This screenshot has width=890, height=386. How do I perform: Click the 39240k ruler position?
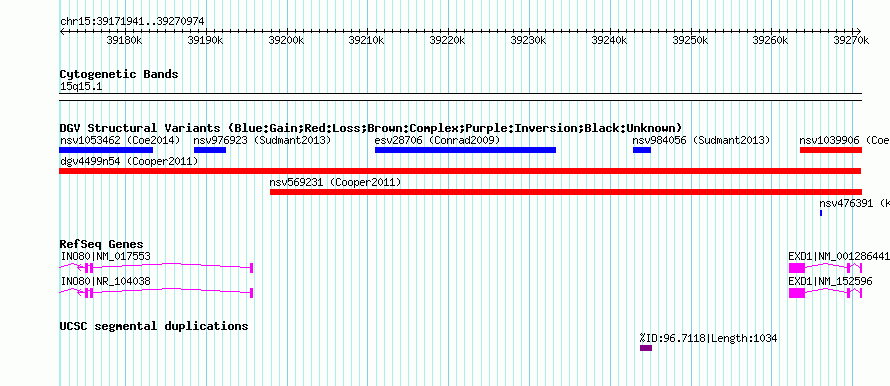tap(609, 40)
